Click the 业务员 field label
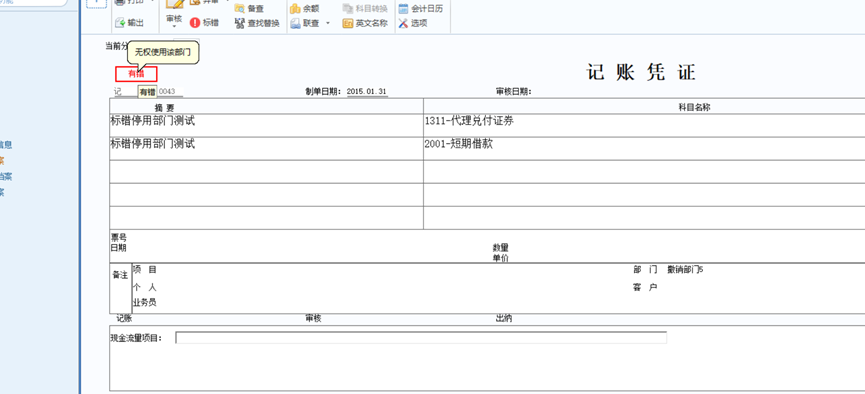 (x=145, y=302)
